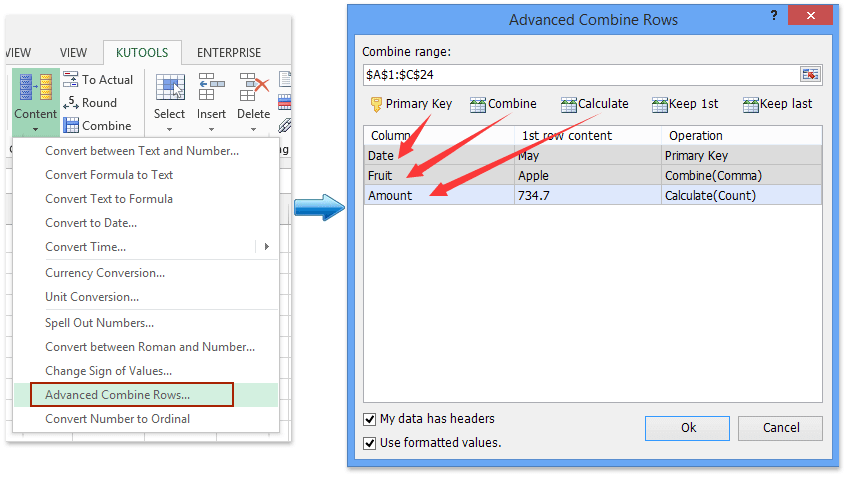Toggle Use formatted values checkbox
This screenshot has height=477, width=845.
pos(370,443)
